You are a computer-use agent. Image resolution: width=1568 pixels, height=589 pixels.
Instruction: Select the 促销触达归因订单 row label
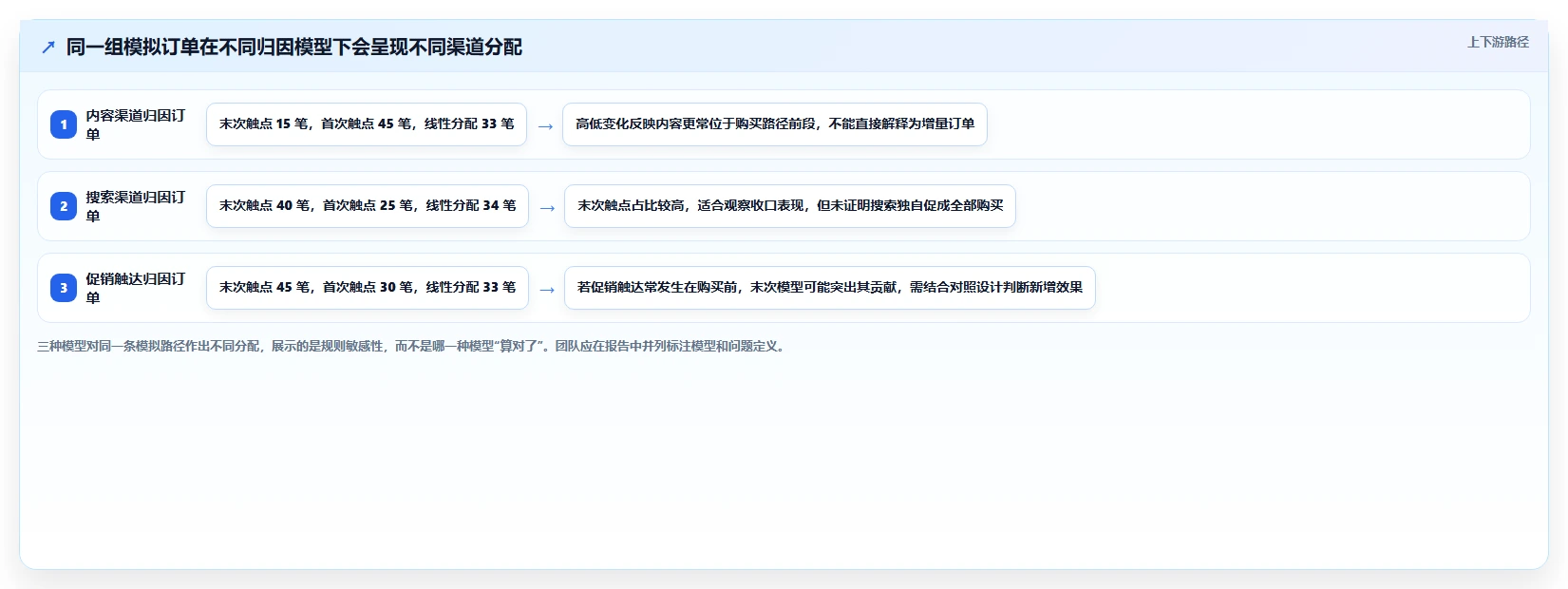(x=136, y=288)
